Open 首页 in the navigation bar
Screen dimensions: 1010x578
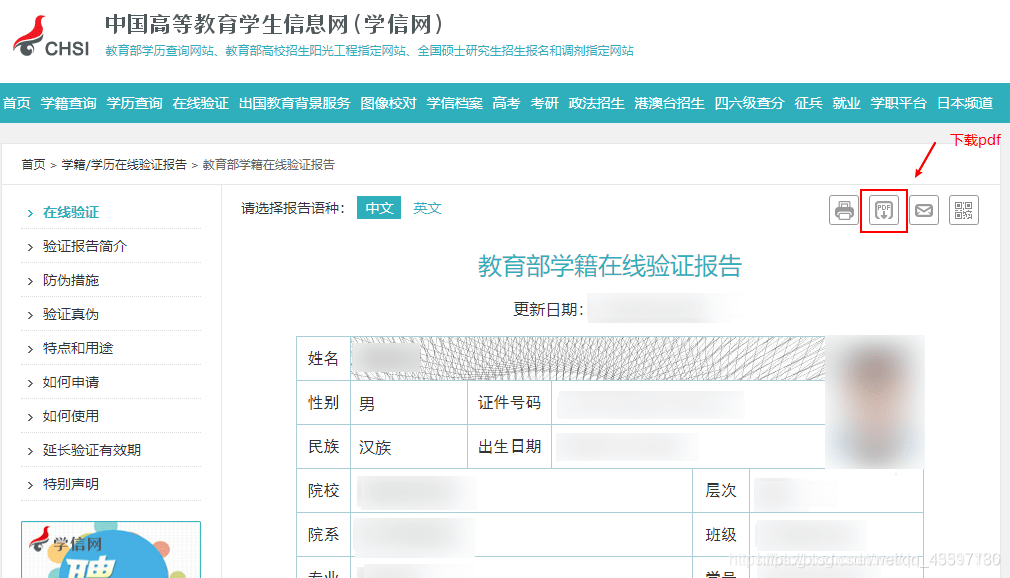coord(17,103)
